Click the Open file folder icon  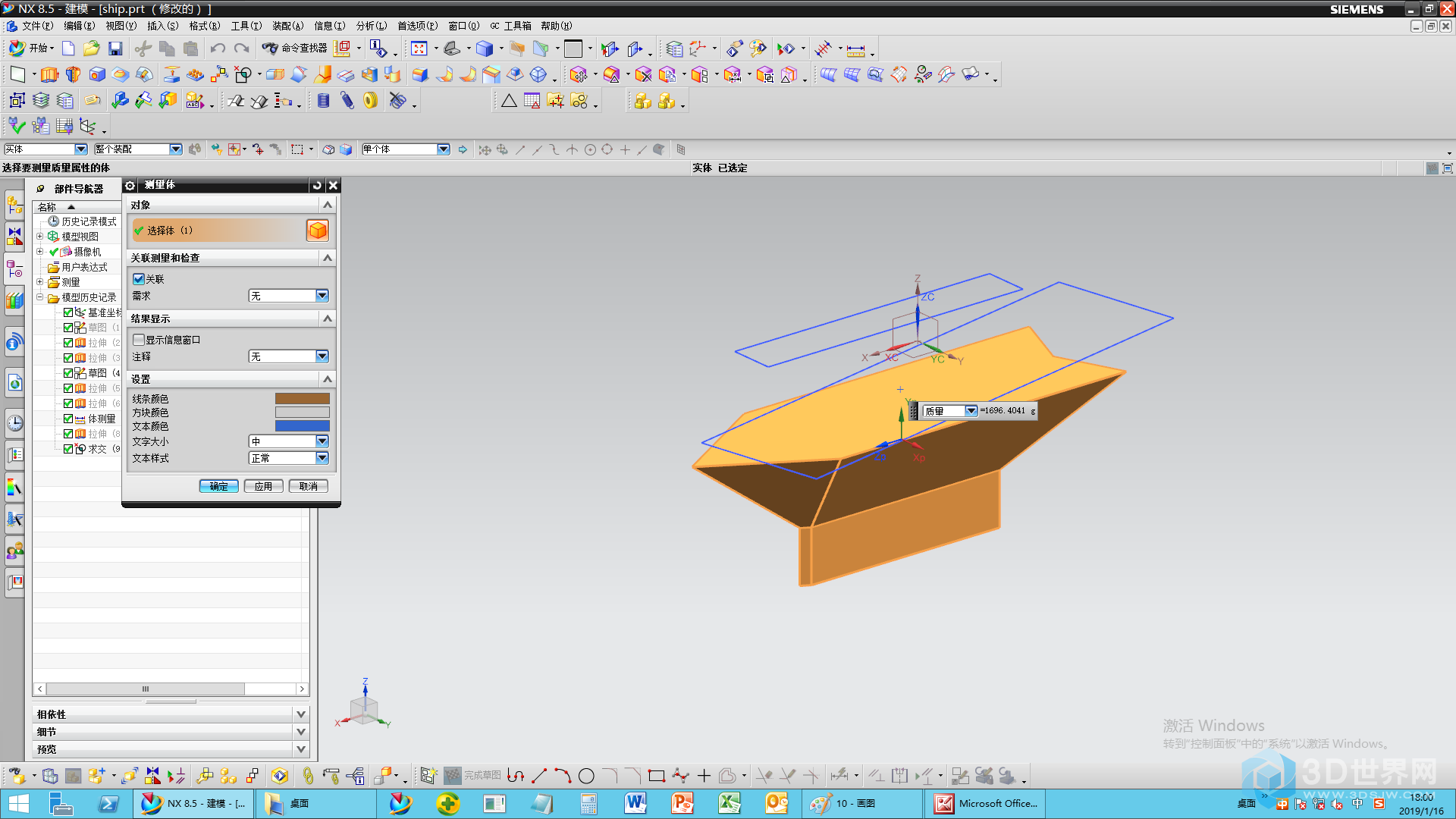[x=91, y=49]
